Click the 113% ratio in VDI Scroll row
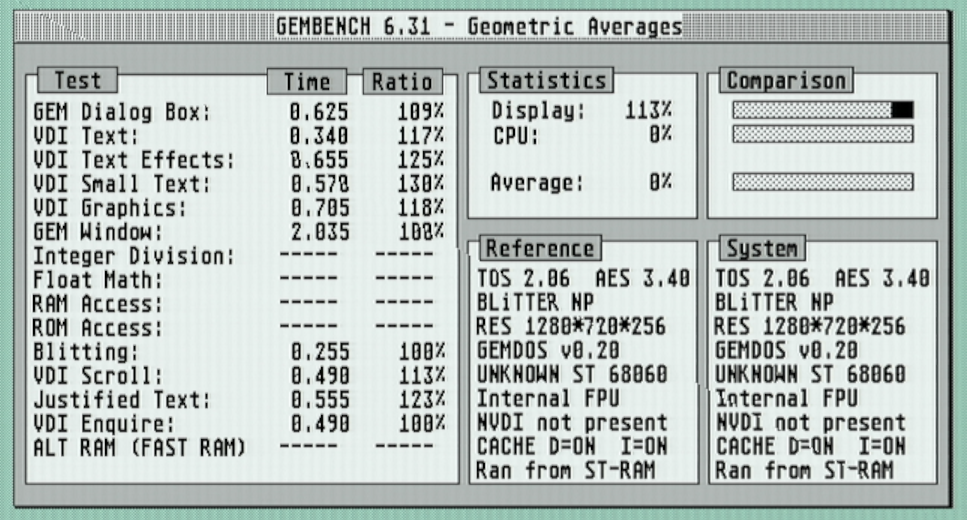 [421, 376]
